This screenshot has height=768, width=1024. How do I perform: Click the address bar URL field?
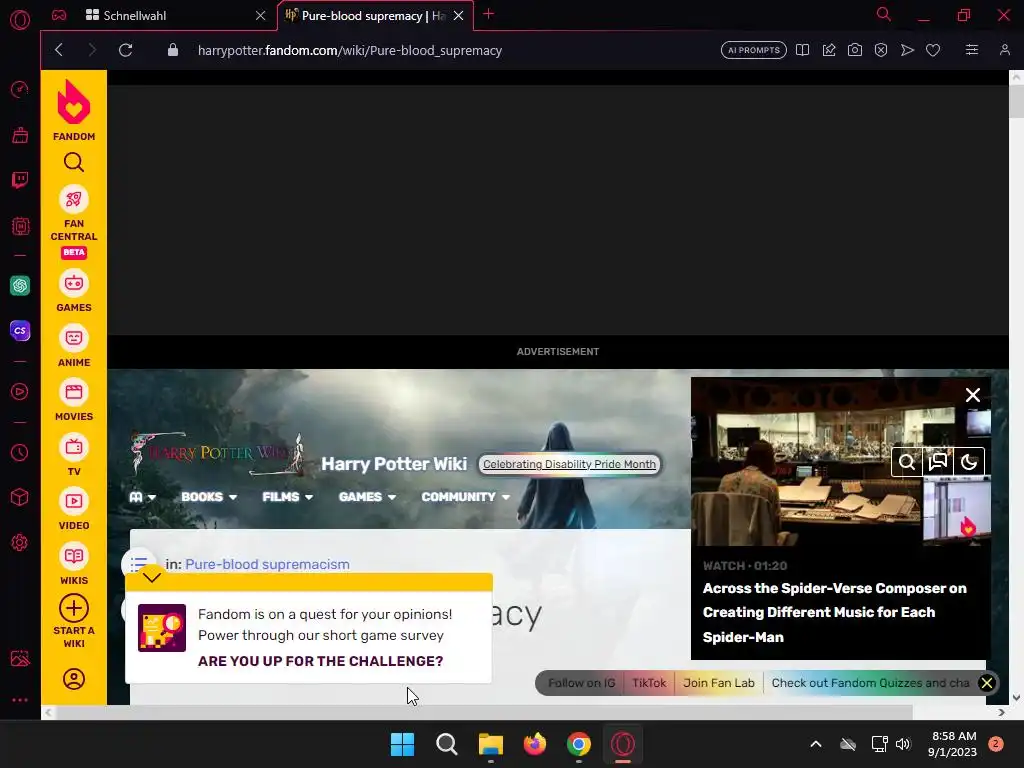[349, 50]
